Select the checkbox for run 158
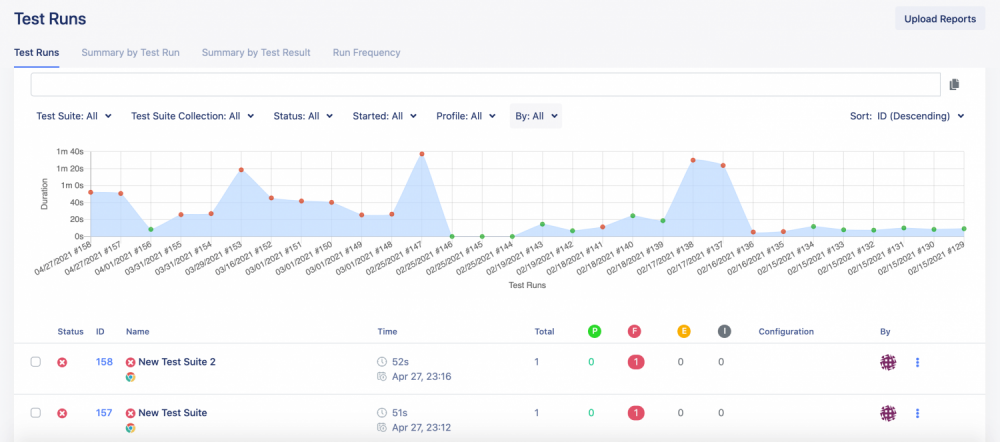 [x=36, y=362]
